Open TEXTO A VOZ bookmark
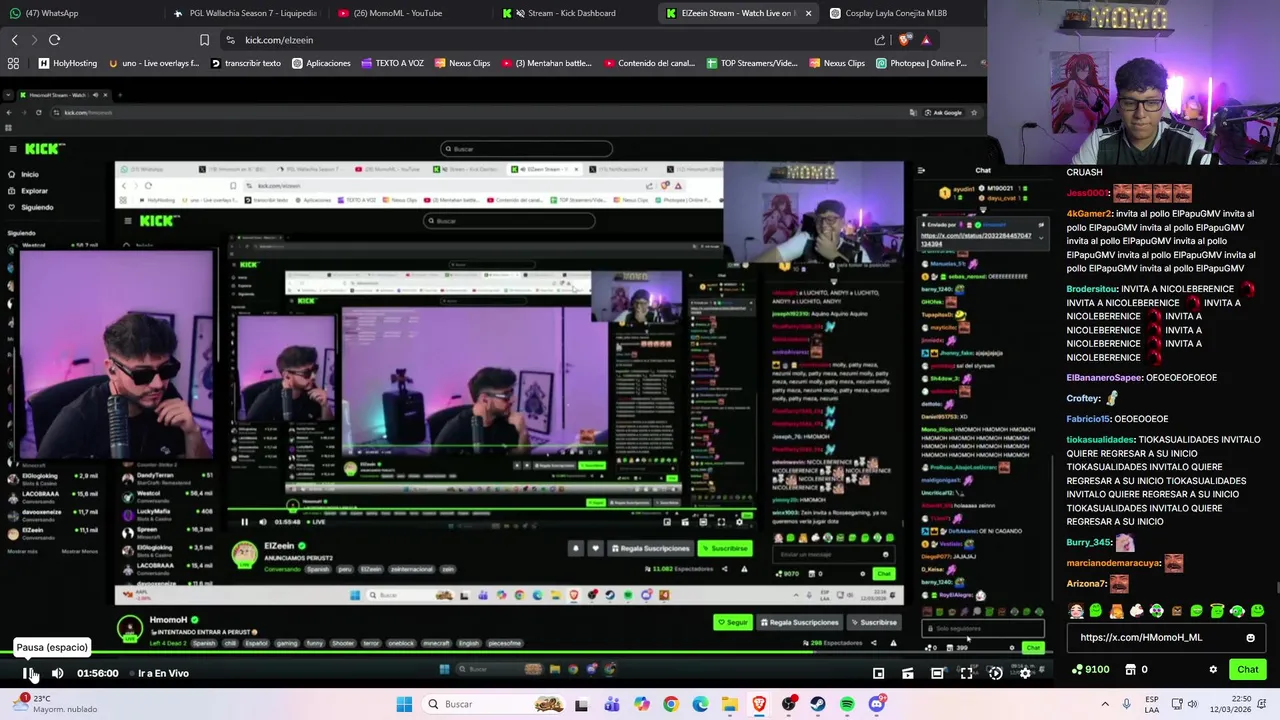1280x720 pixels. [x=391, y=63]
